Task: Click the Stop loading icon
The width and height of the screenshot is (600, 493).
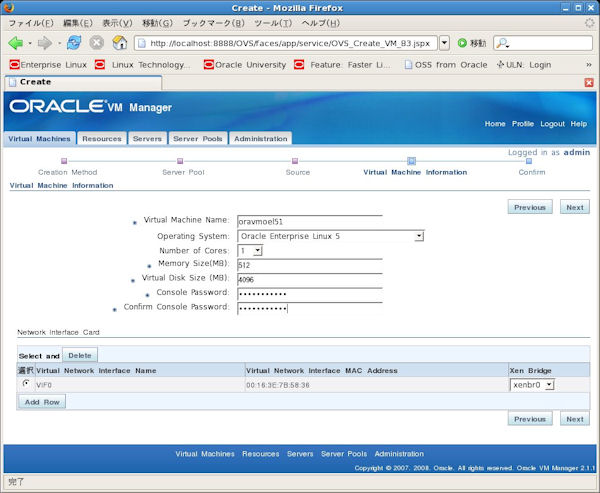Action: 97,43
